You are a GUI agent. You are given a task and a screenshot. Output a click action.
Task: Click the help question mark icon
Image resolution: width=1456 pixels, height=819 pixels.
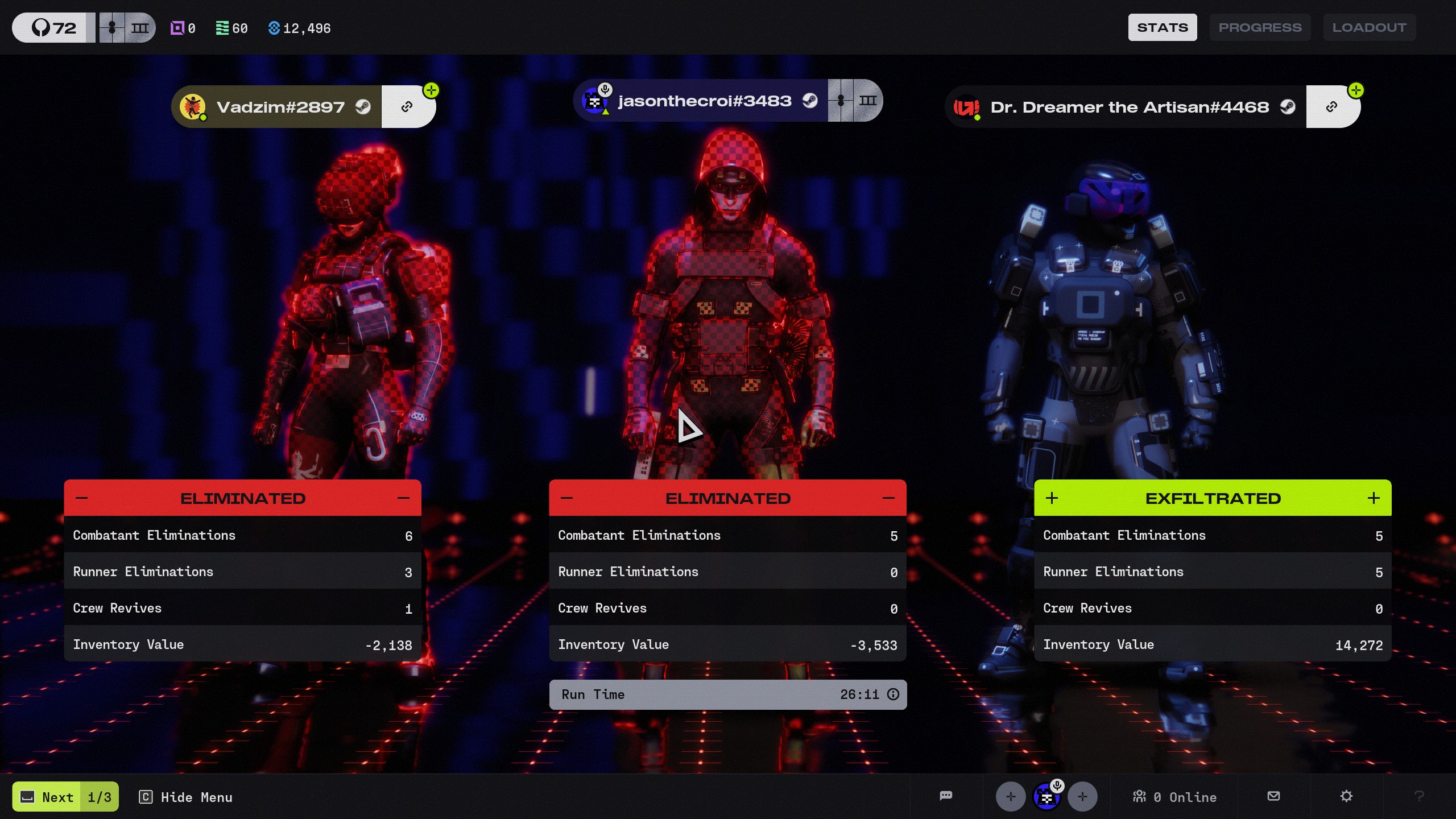[x=1419, y=796]
